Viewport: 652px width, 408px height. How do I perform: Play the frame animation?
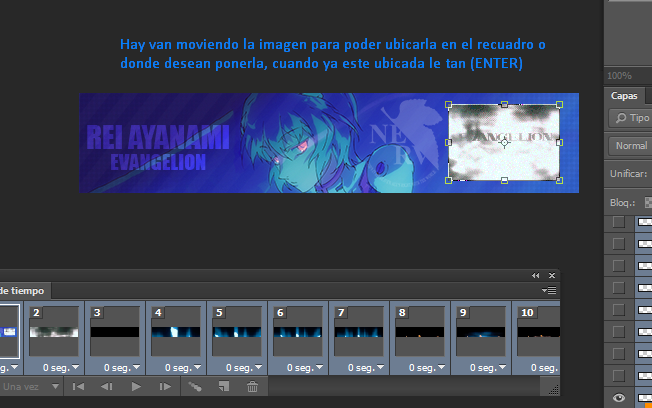[x=136, y=387]
